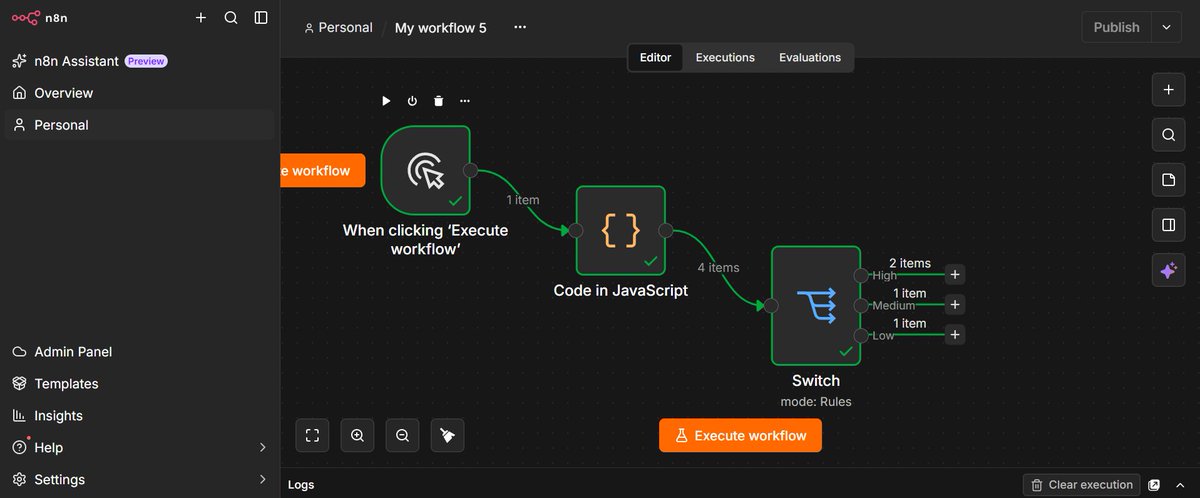
Task: Click the trash delete icon above trigger node
Action: click(x=438, y=101)
